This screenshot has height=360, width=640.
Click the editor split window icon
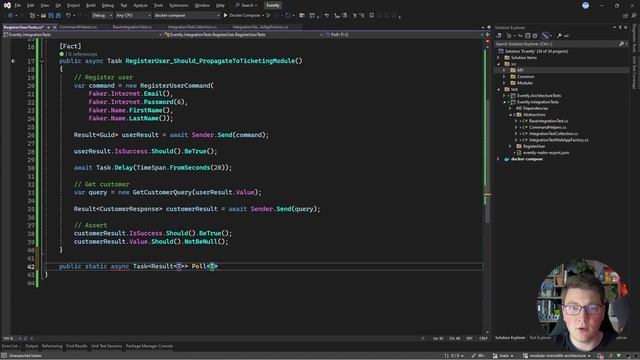pyautogui.click(x=487, y=35)
